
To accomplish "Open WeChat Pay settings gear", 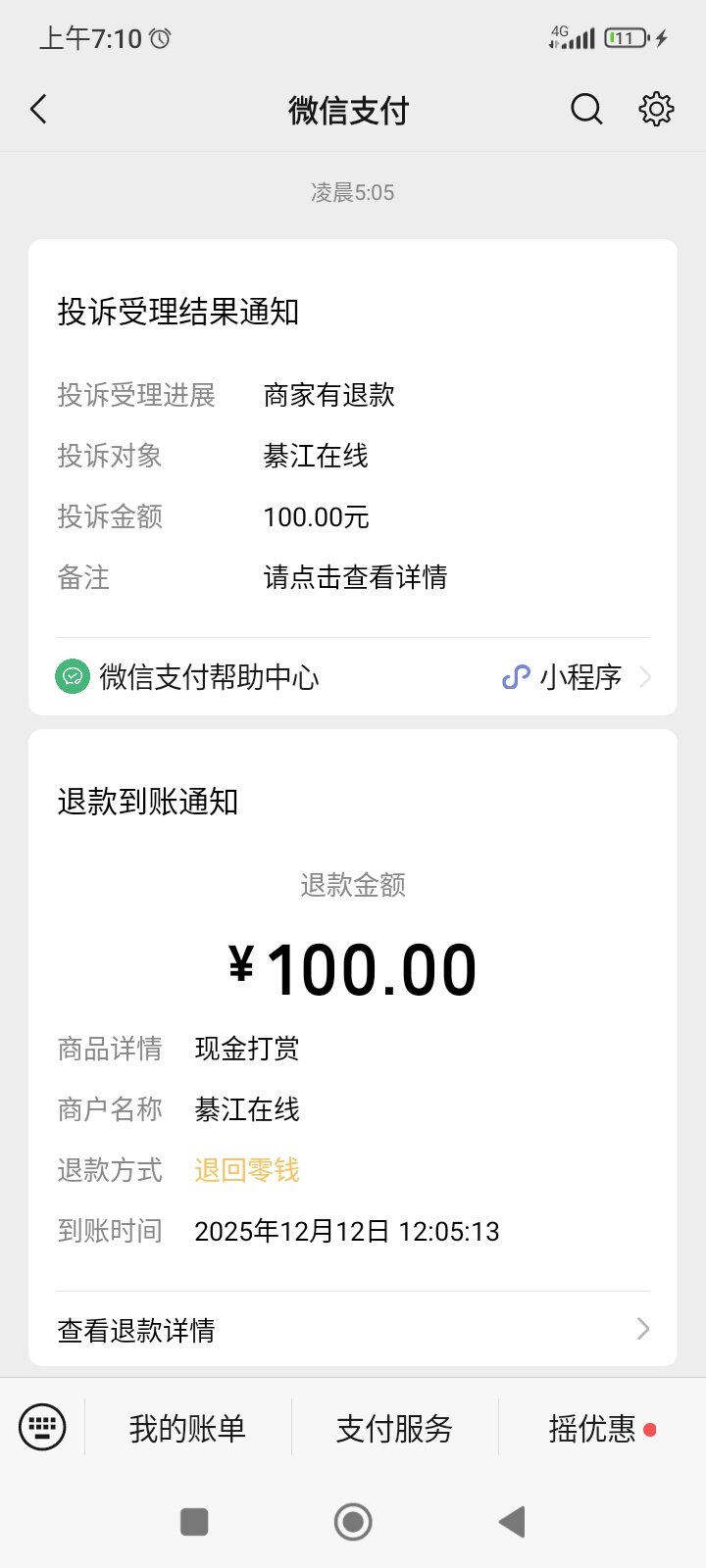I will 656,109.
